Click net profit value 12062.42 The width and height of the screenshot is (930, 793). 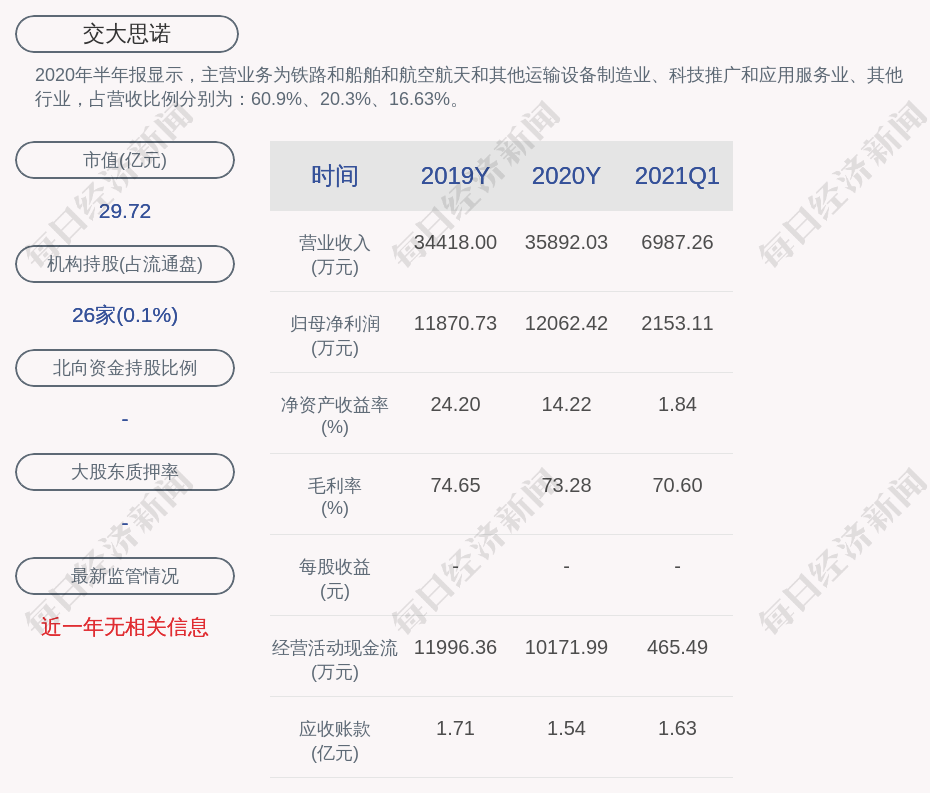566,323
